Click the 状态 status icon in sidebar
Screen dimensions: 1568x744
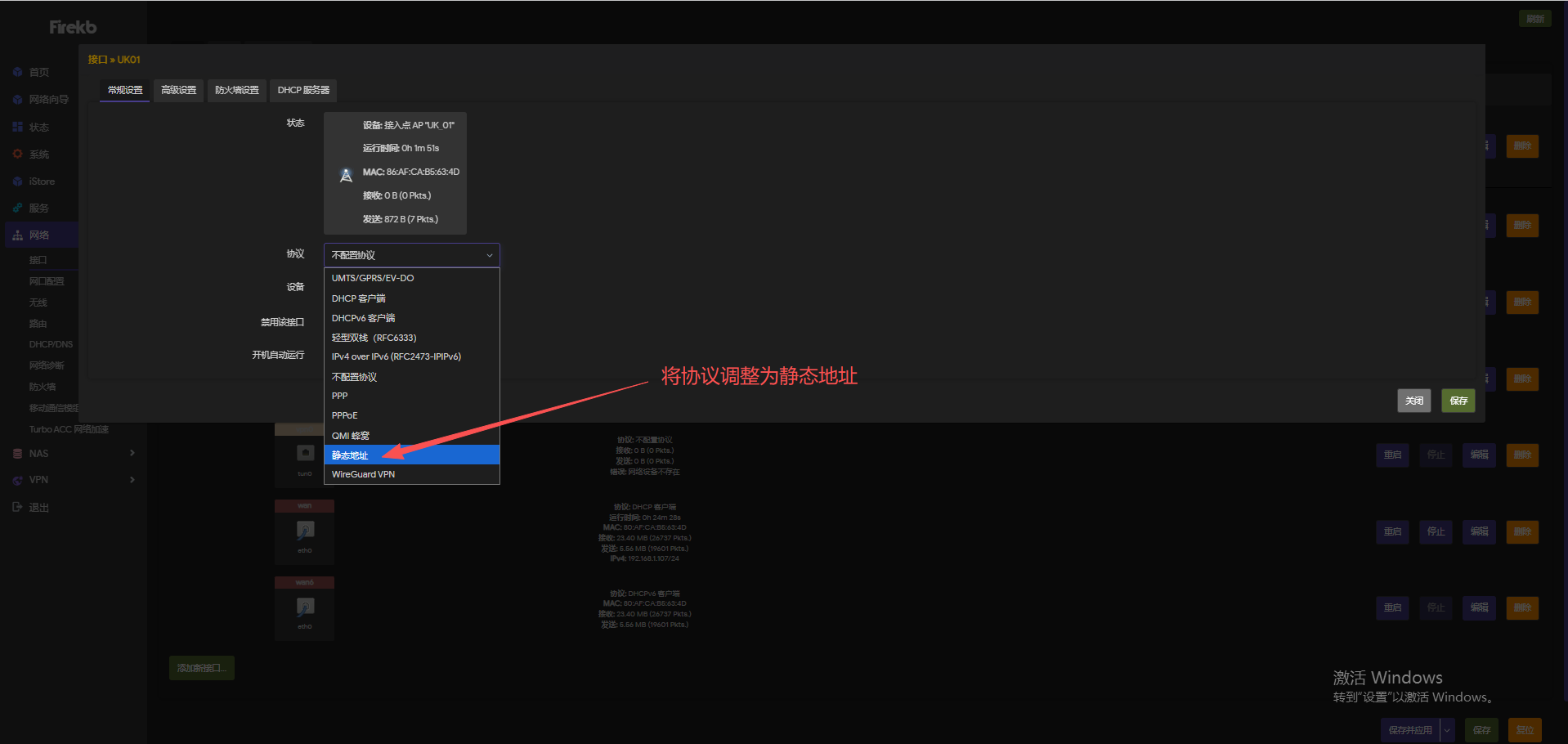pos(17,127)
